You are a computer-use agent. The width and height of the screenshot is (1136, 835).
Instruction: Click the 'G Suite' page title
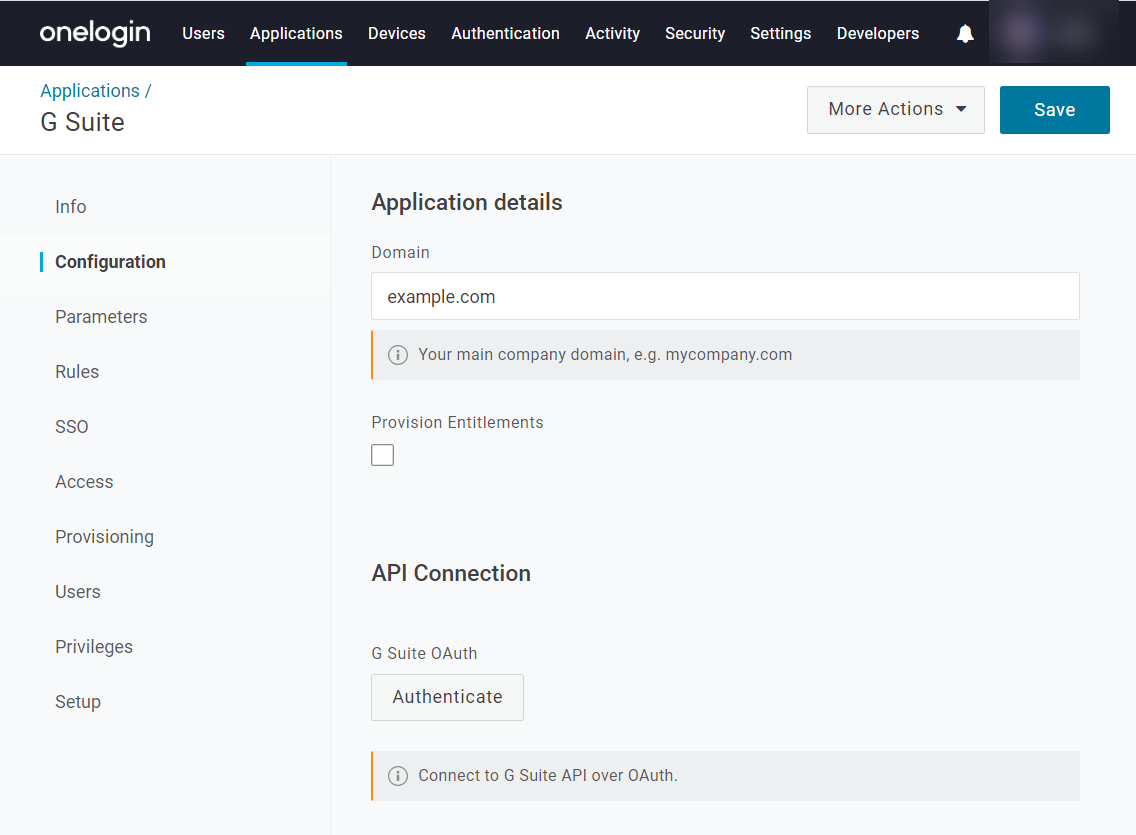pos(83,122)
